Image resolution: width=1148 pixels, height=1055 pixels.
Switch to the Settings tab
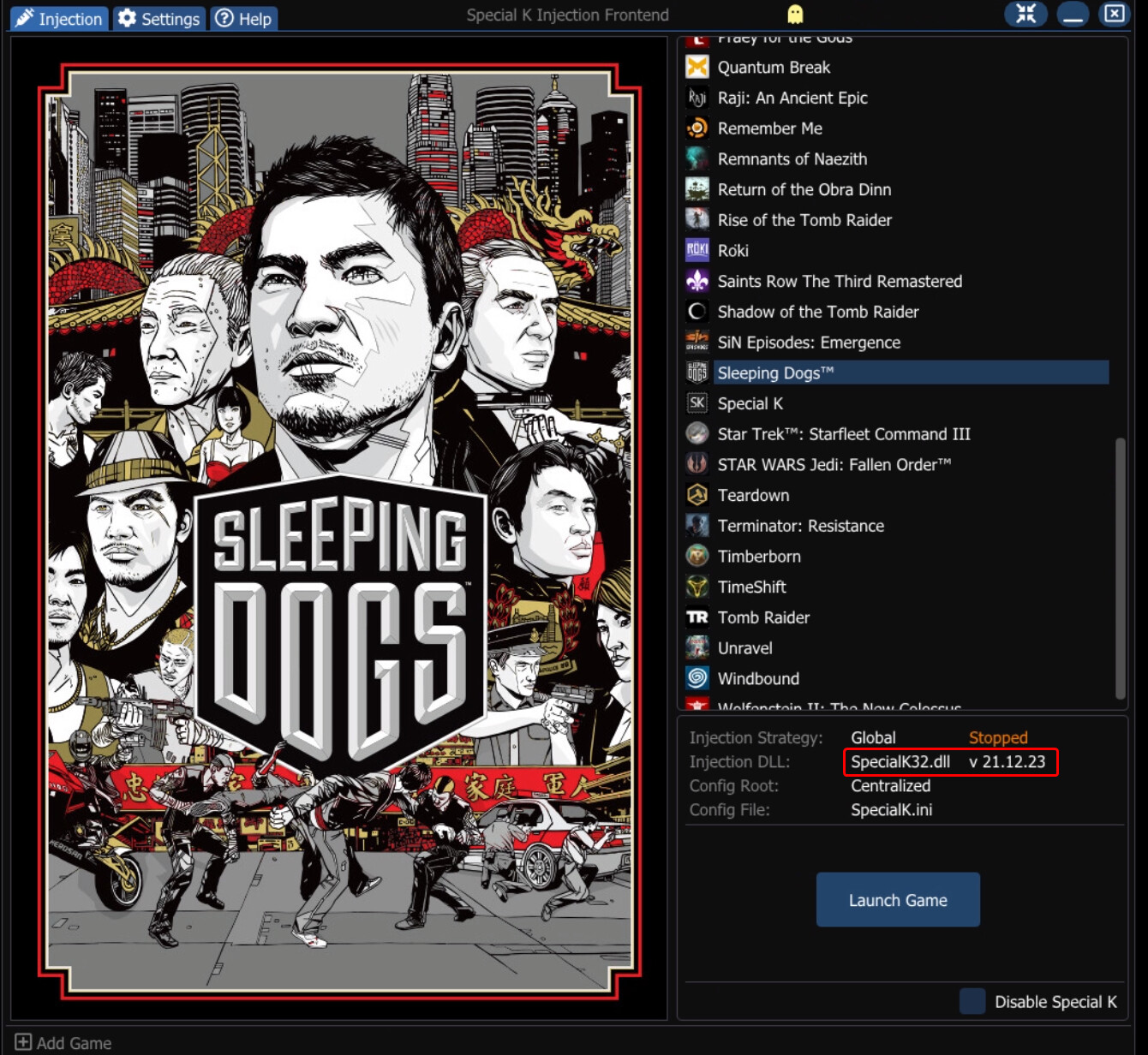tap(158, 17)
